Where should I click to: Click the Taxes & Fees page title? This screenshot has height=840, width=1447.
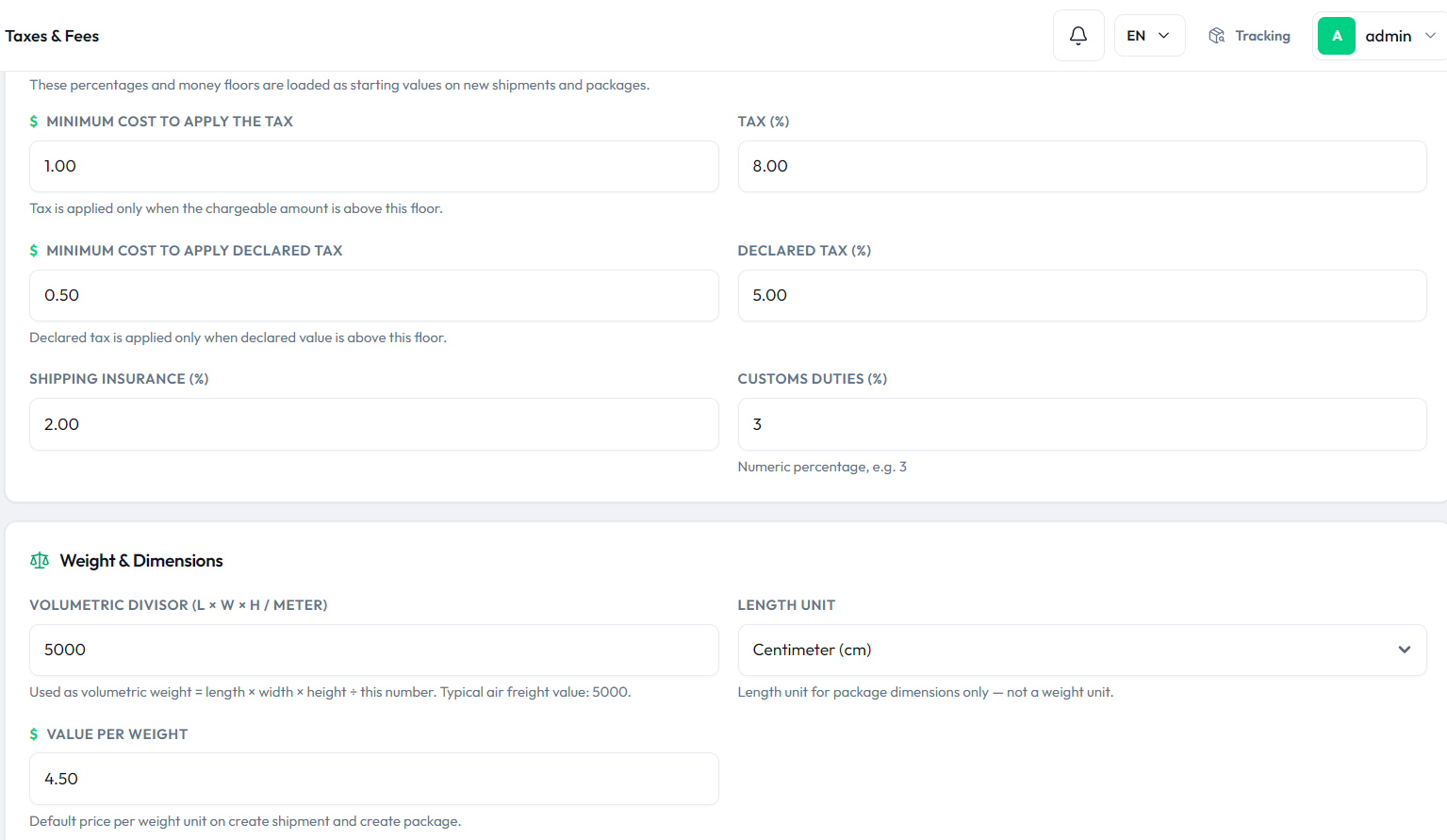coord(52,36)
